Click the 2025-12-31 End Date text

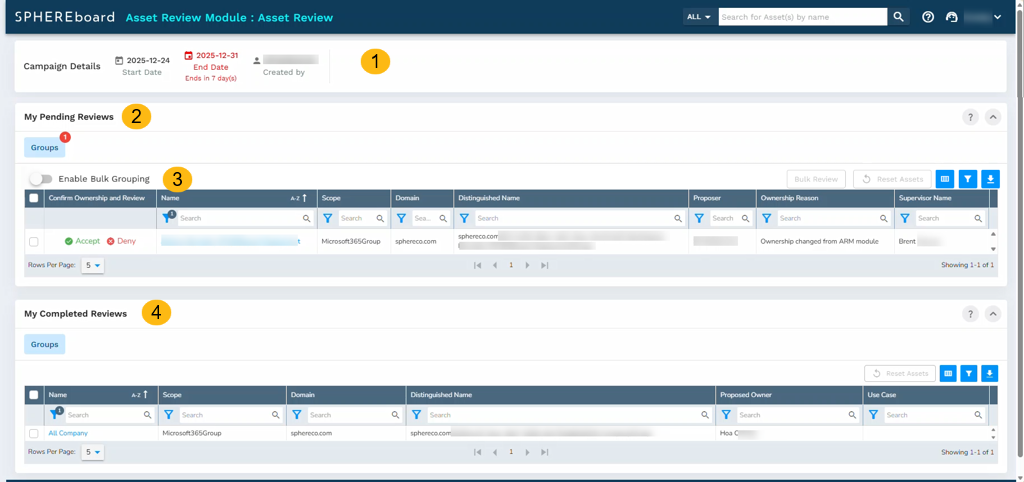(217, 56)
